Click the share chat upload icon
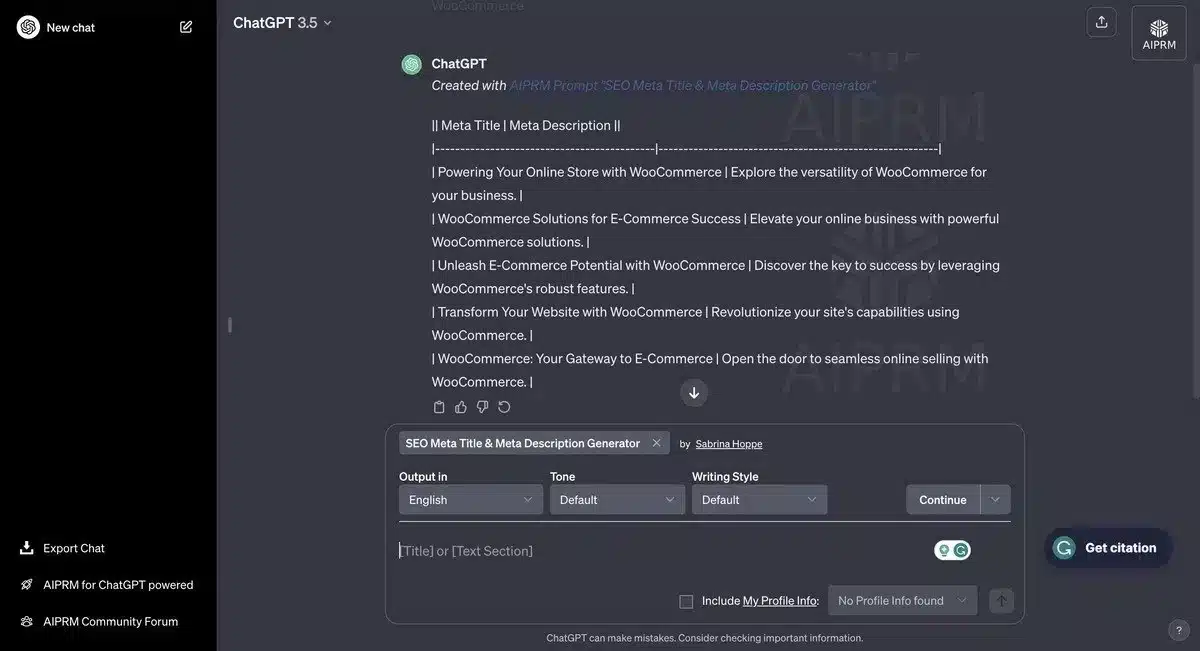This screenshot has height=651, width=1200. pos(1102,22)
